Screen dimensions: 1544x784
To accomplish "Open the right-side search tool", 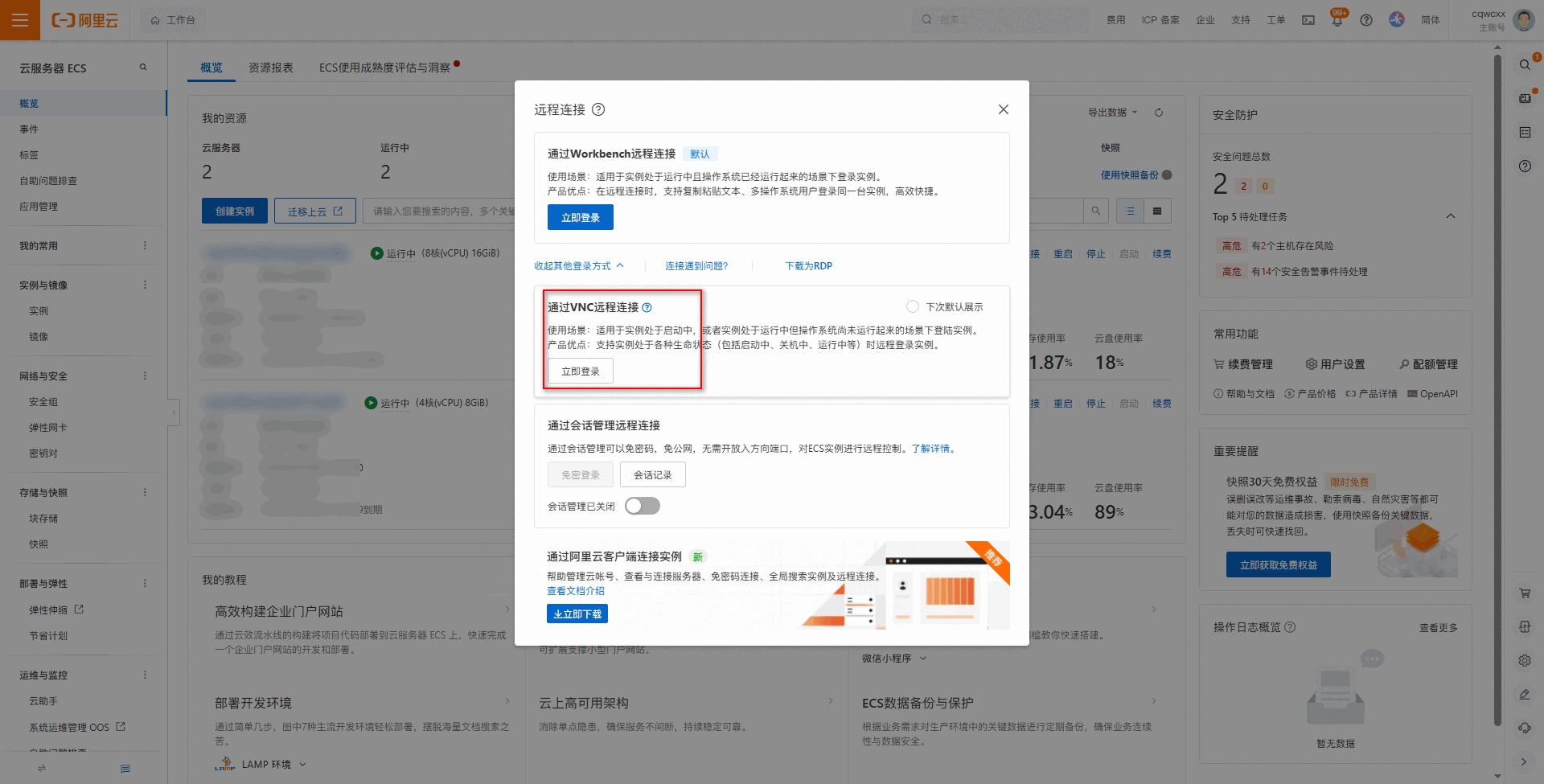I will click(x=1525, y=64).
